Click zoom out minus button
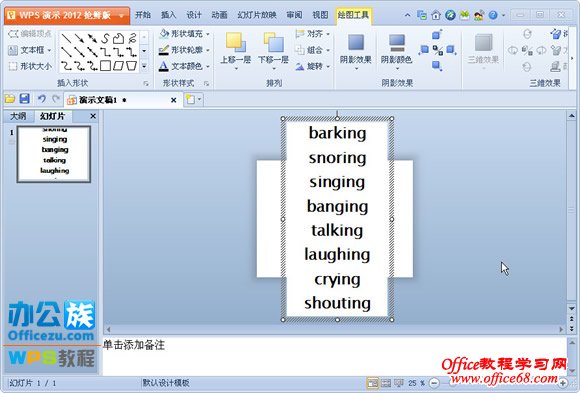The image size is (580, 393). coord(435,383)
